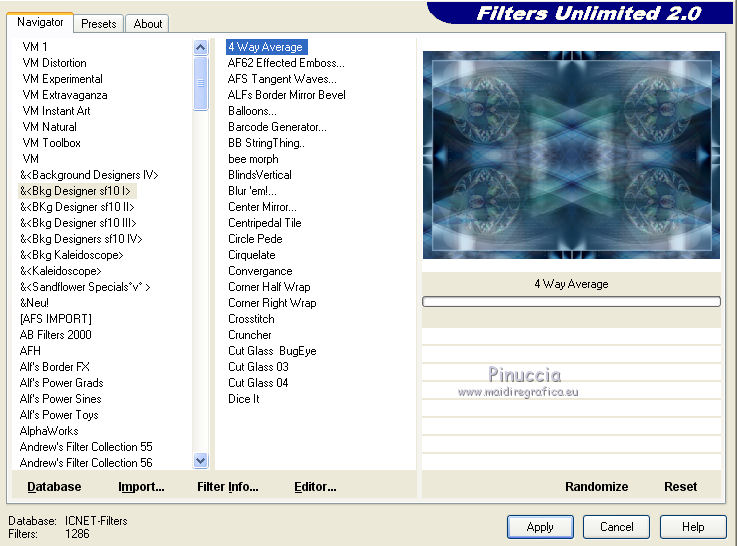Image resolution: width=737 pixels, height=546 pixels.
Task: Click the Reset button
Action: click(680, 487)
